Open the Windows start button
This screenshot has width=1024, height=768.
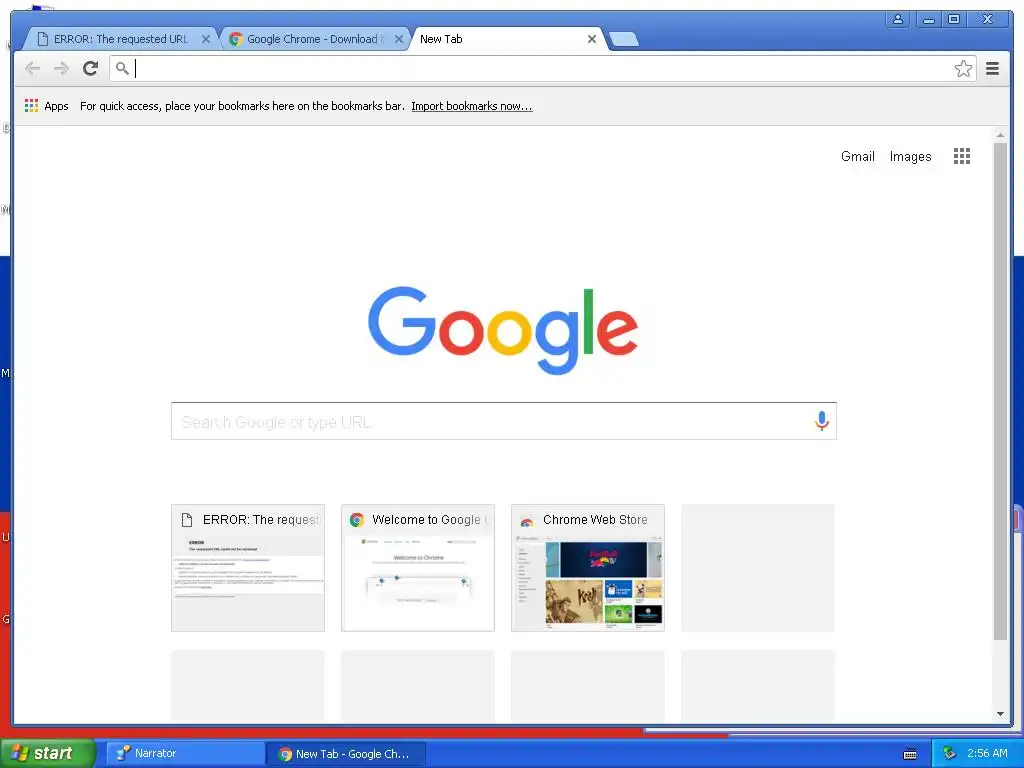(47, 753)
